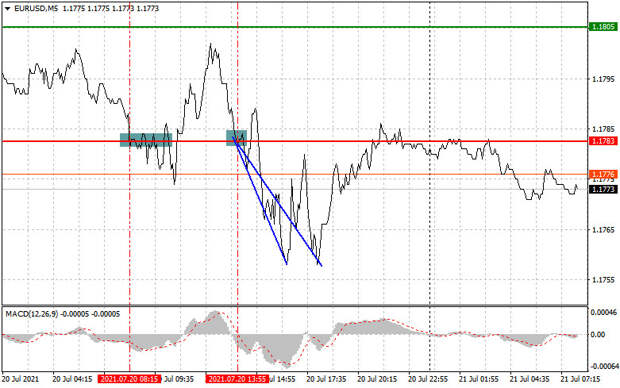Click the EURUSD,M5 chart dropdown triangle
The width and height of the screenshot is (620, 388).
coord(7,8)
